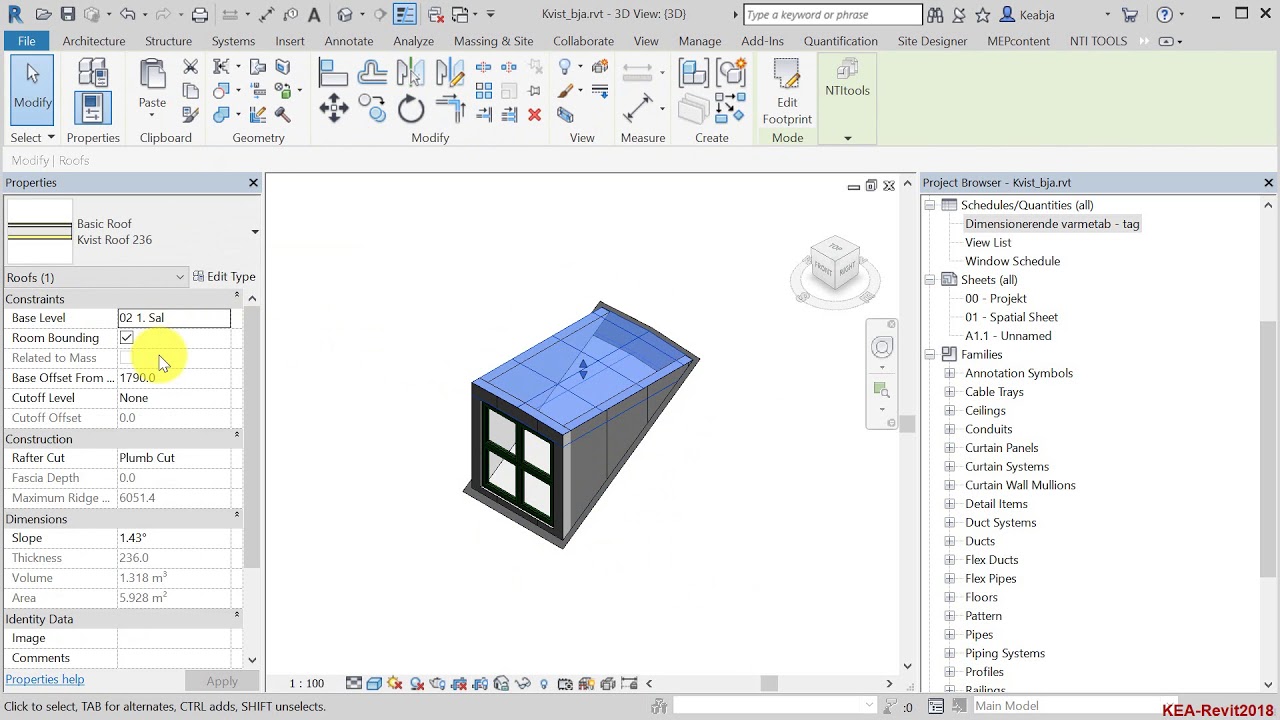Expand the Annotation Symbols family node
The image size is (1280, 720).
pos(950,373)
